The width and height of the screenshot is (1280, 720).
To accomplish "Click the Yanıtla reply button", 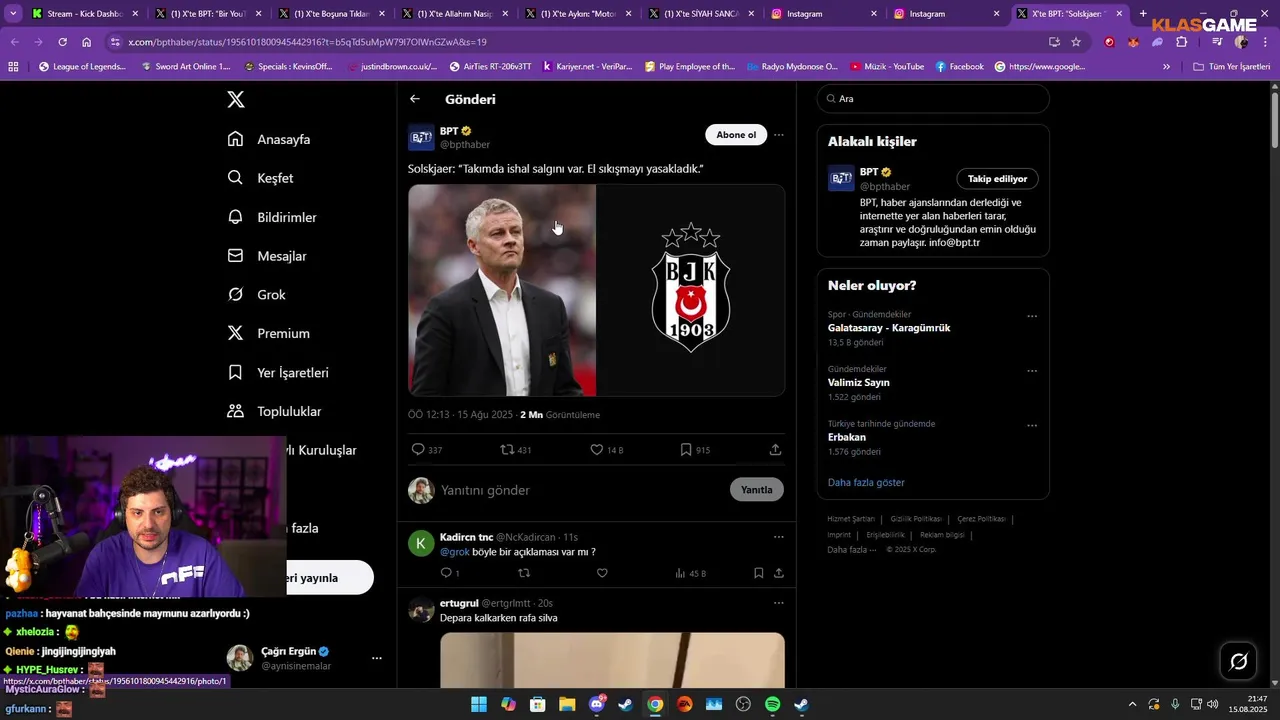I will point(757,490).
